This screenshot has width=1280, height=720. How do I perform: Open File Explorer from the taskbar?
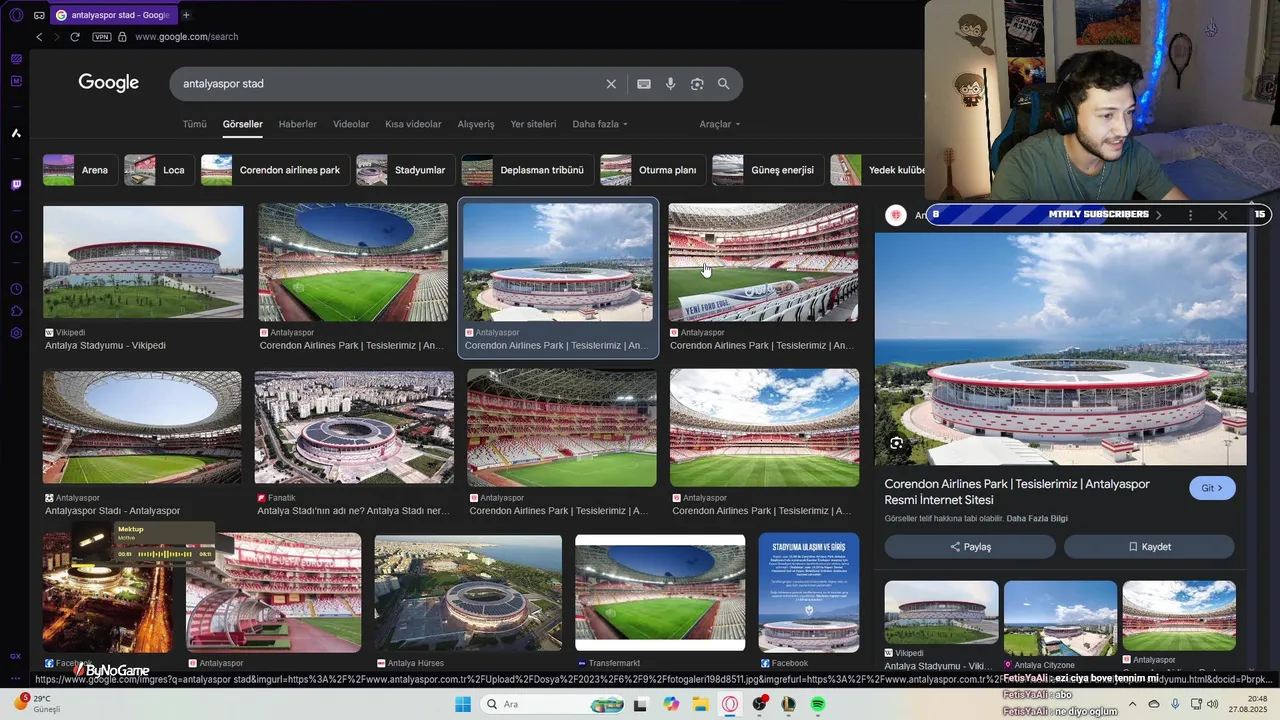tap(701, 704)
